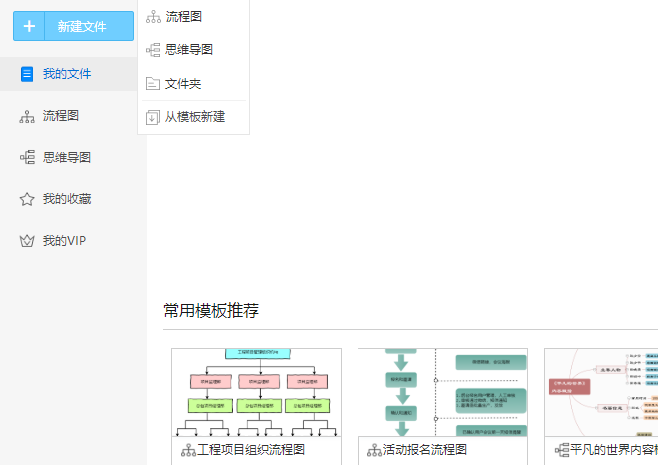Select 思维导图 in the left sidebar
The image size is (658, 465).
tap(69, 157)
